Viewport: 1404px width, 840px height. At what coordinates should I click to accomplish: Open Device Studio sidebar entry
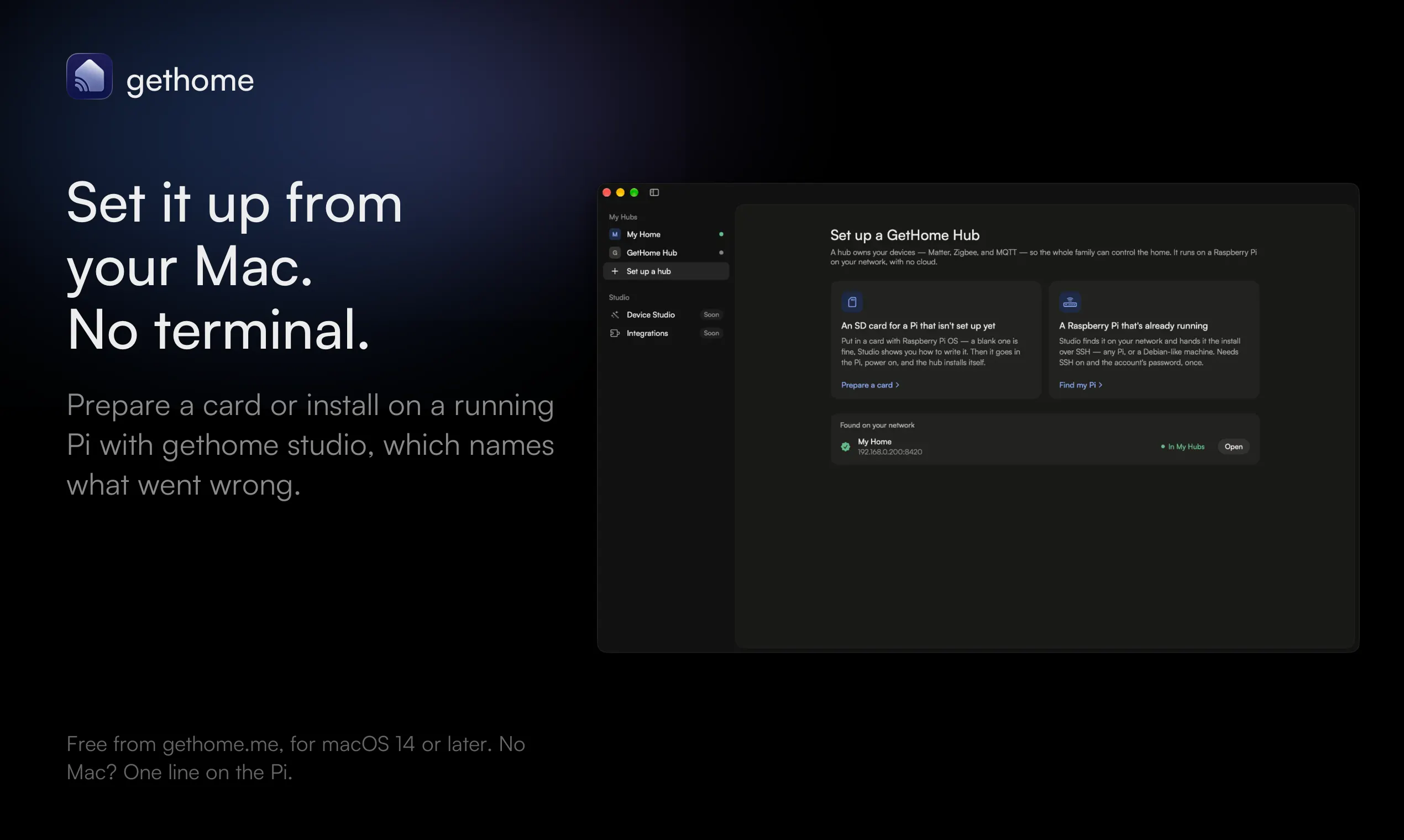point(666,314)
